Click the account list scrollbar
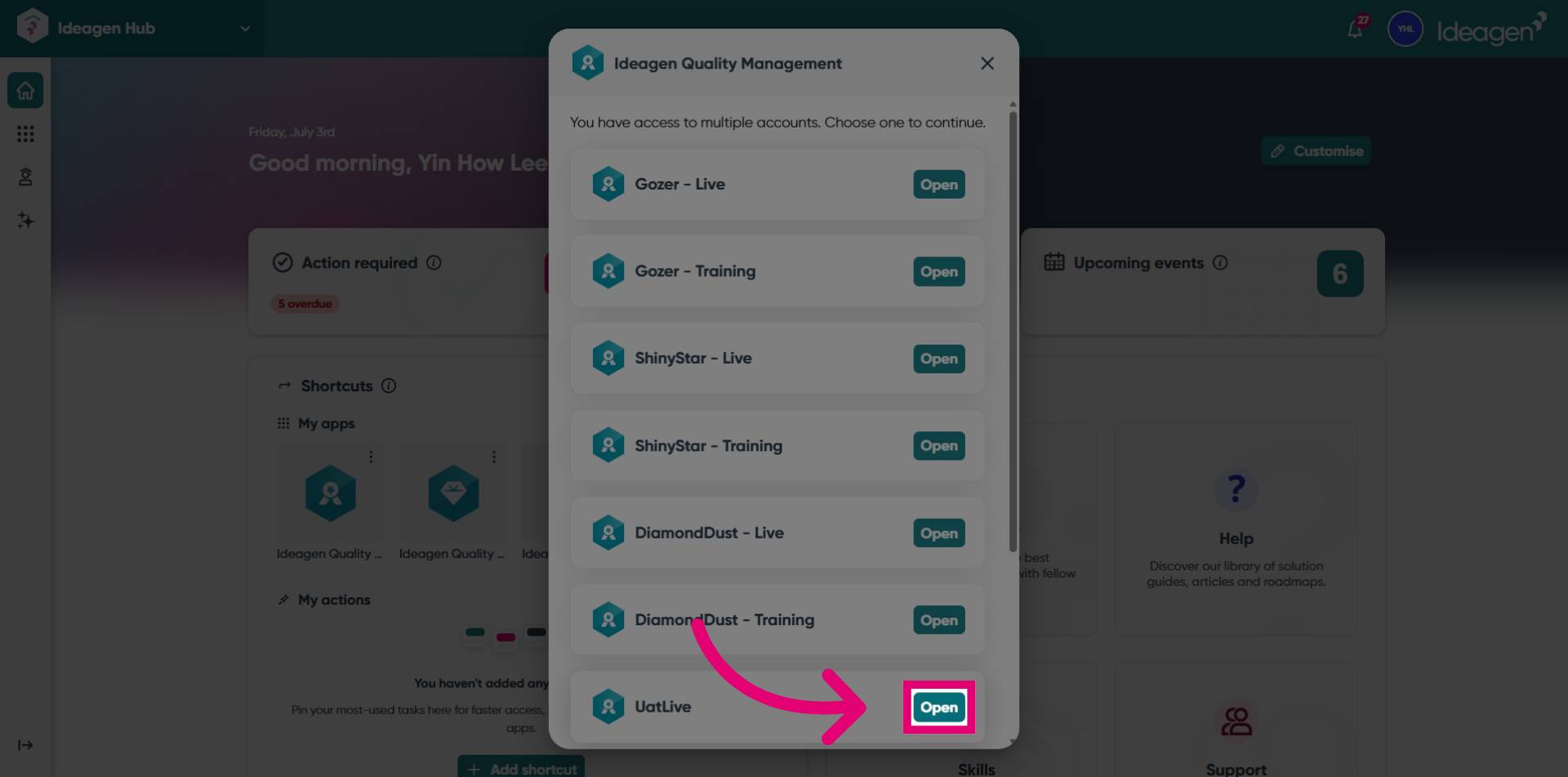The width and height of the screenshot is (1568, 777). point(1013,331)
